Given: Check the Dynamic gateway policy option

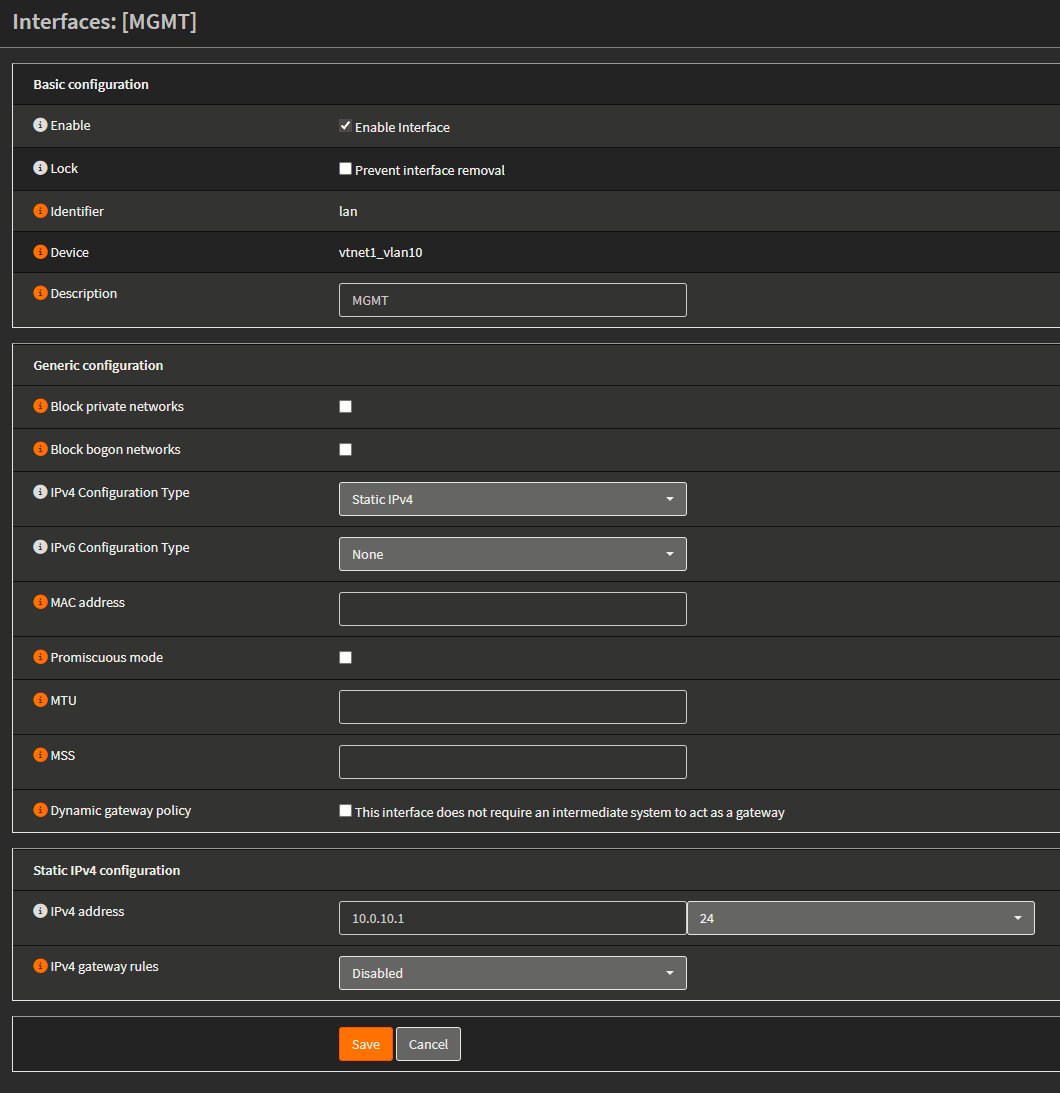Looking at the screenshot, I should (345, 811).
